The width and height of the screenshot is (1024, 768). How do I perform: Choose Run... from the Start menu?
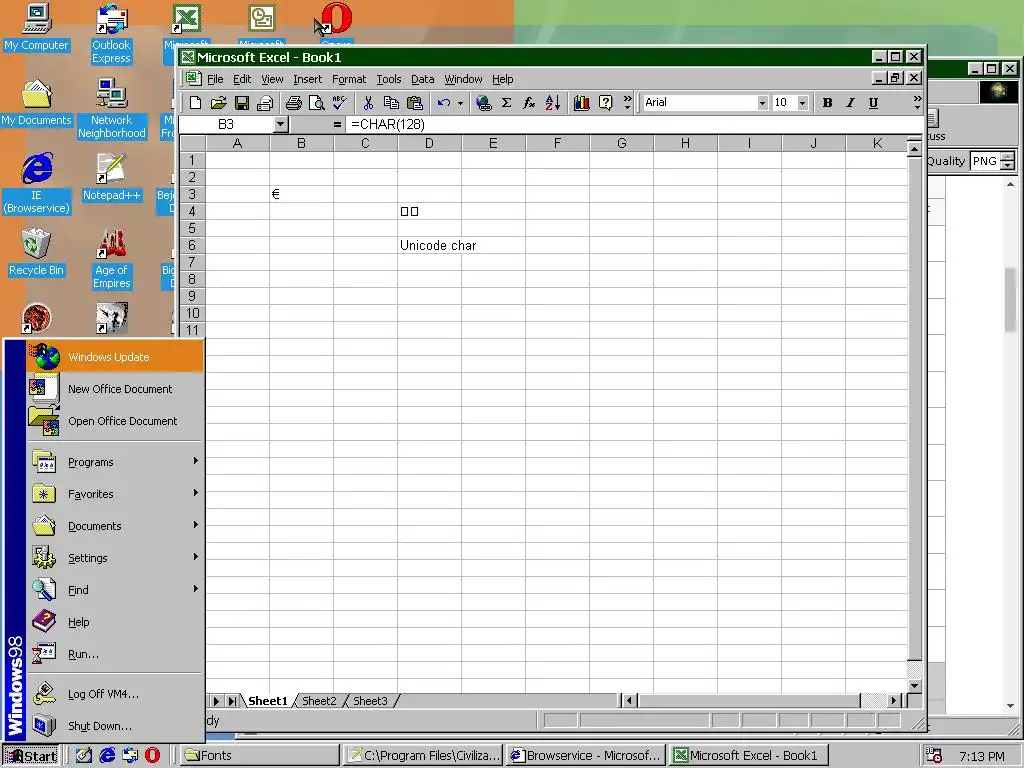click(115, 654)
